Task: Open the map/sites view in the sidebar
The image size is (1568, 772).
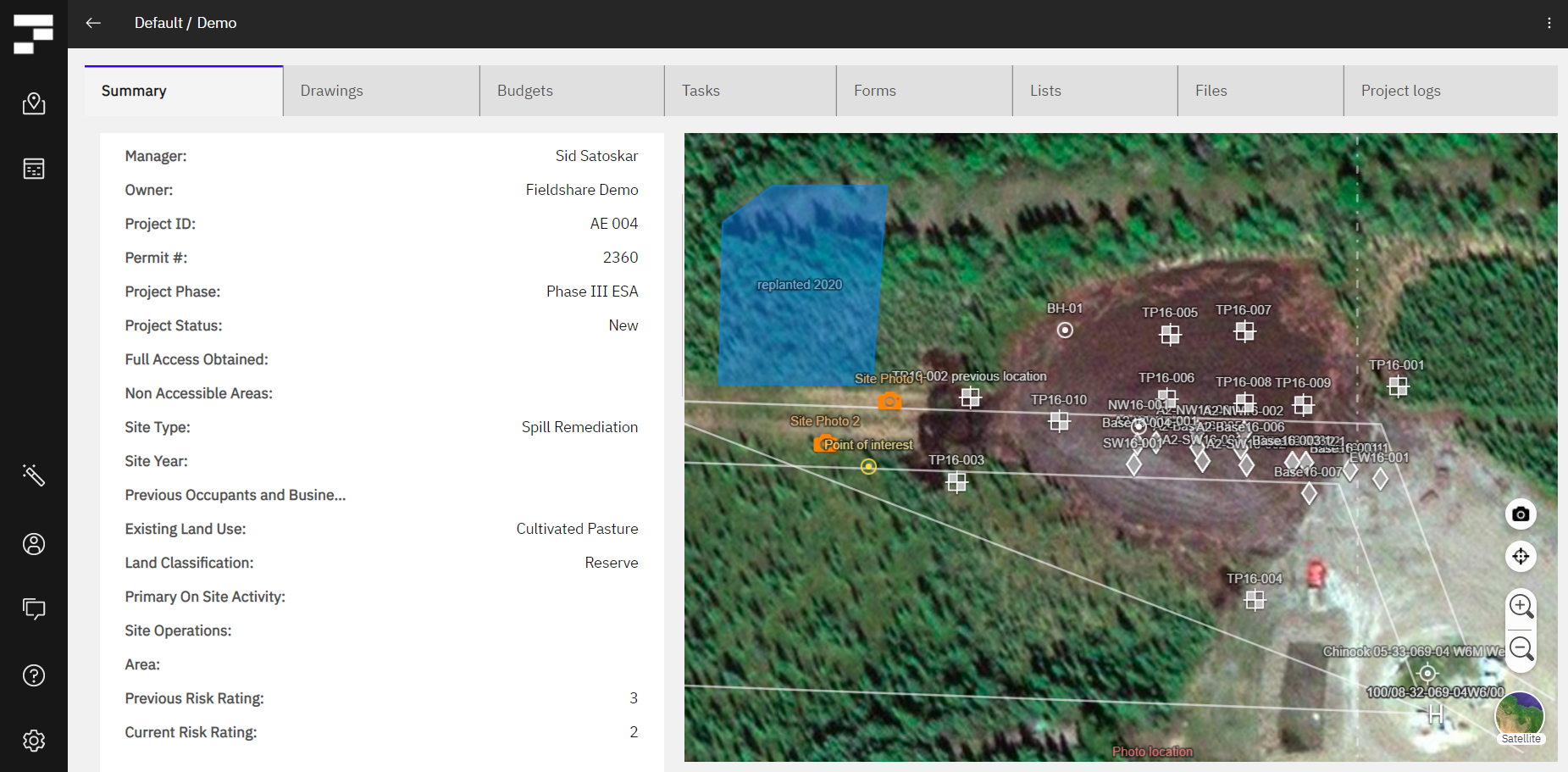Action: pos(34,103)
